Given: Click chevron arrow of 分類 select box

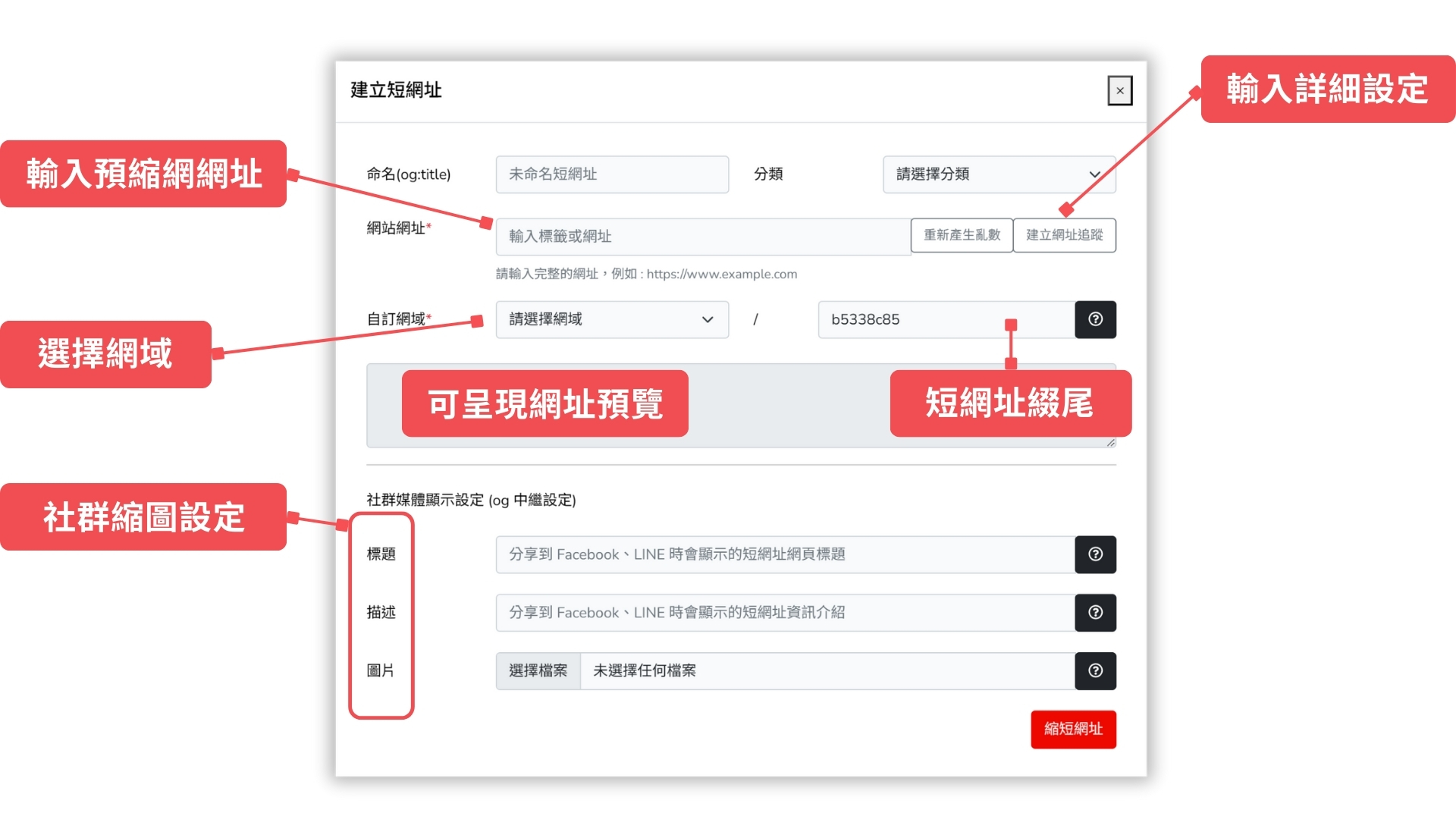Looking at the screenshot, I should coord(1094,174).
